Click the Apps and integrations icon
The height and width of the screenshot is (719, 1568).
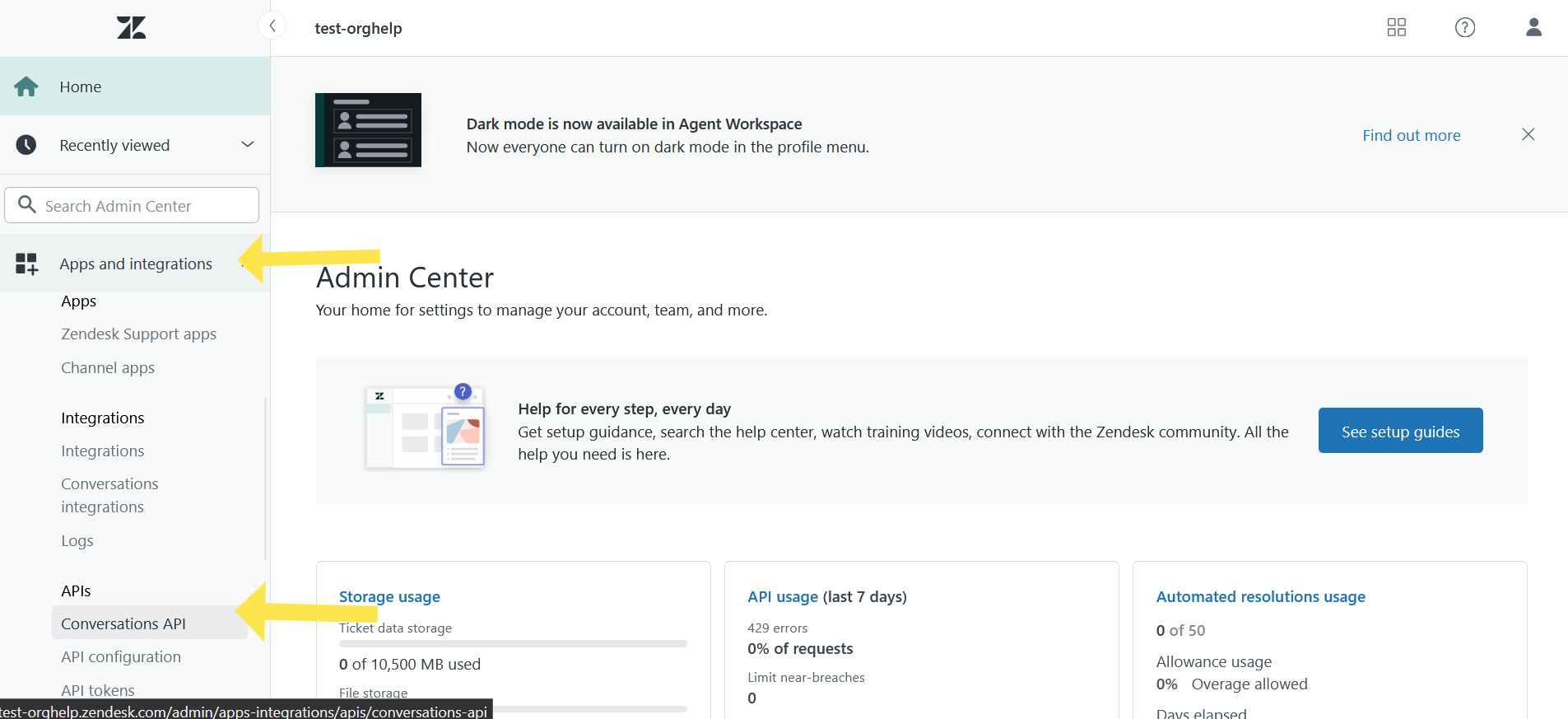26,264
